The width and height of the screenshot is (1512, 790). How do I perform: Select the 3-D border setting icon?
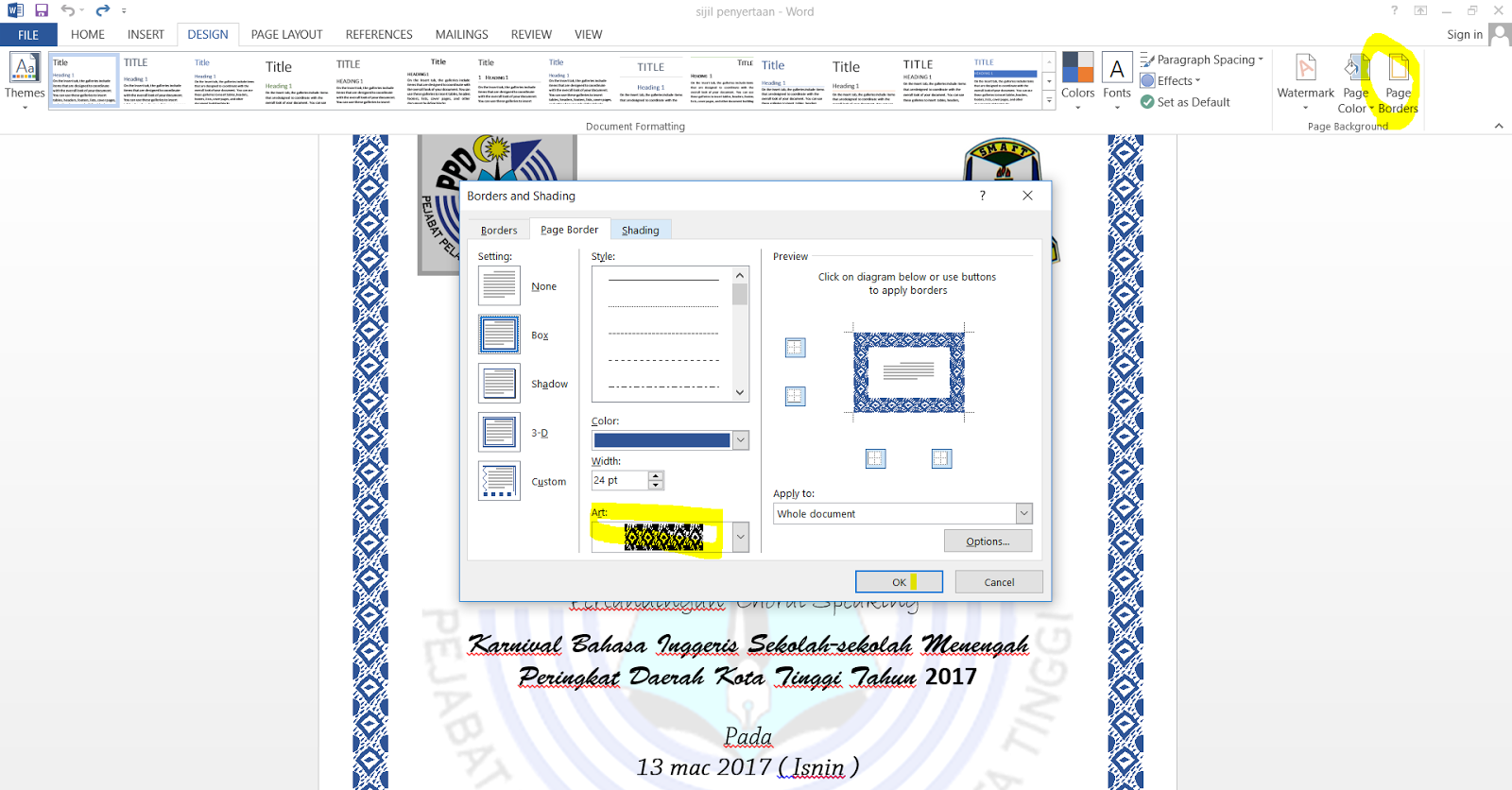click(x=499, y=433)
